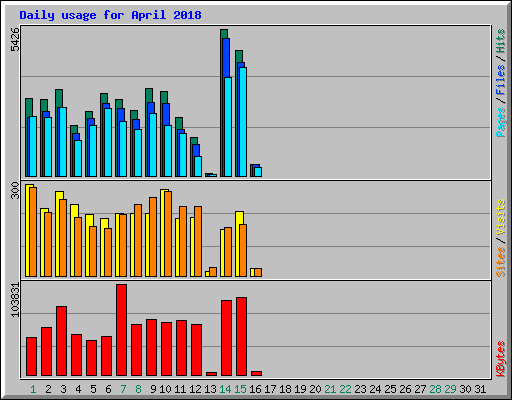This screenshot has height=400, width=512.
Task: Click the cyan Pages bar for day 15
Action: tap(243, 122)
